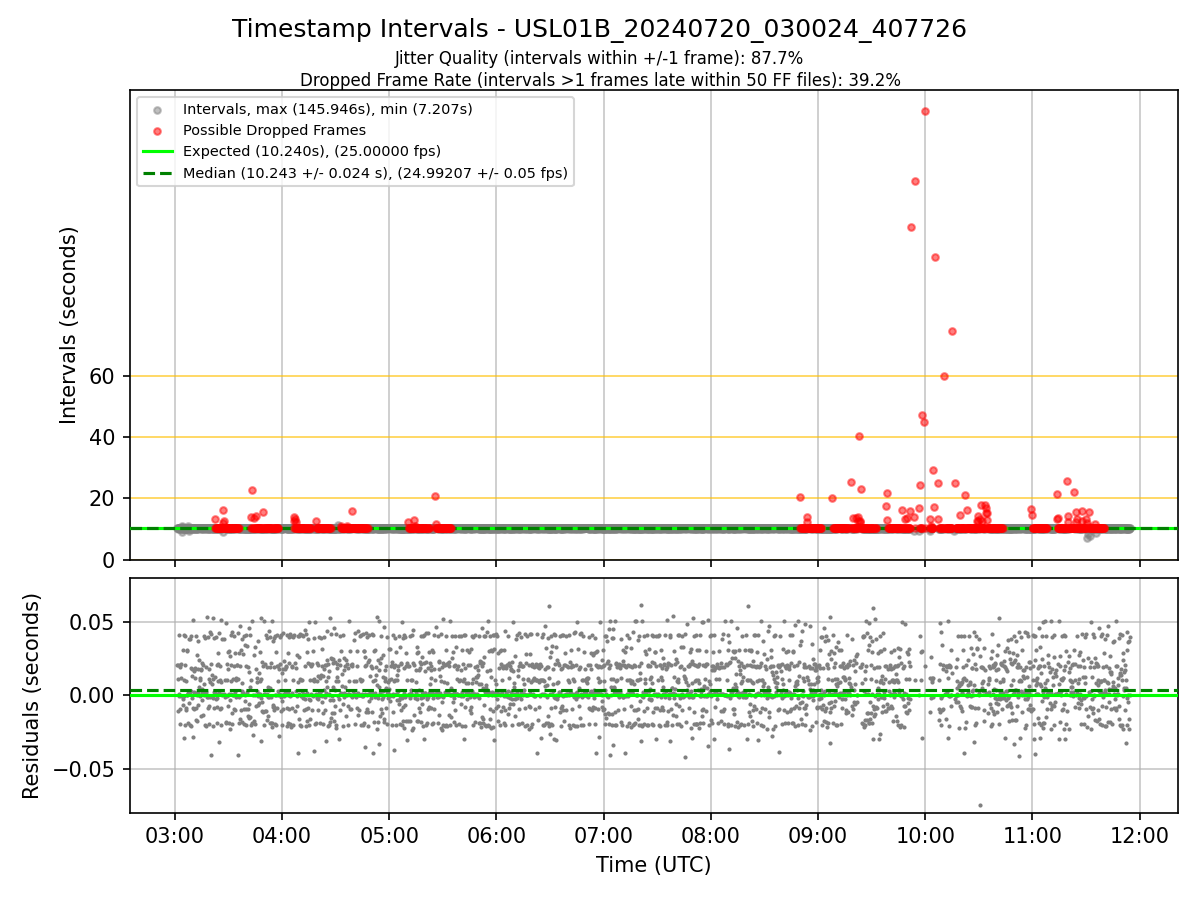Click the dashed green line sample in the legend

coord(156,174)
